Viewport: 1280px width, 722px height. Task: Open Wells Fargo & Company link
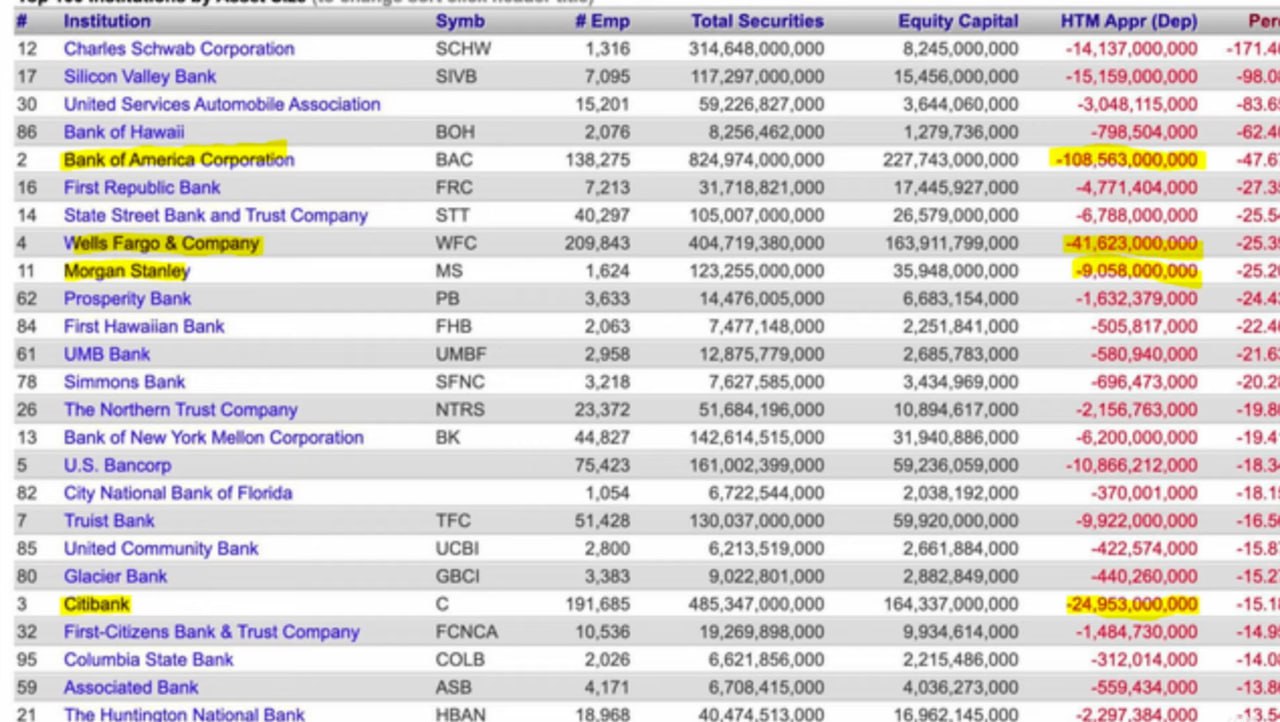tap(161, 243)
